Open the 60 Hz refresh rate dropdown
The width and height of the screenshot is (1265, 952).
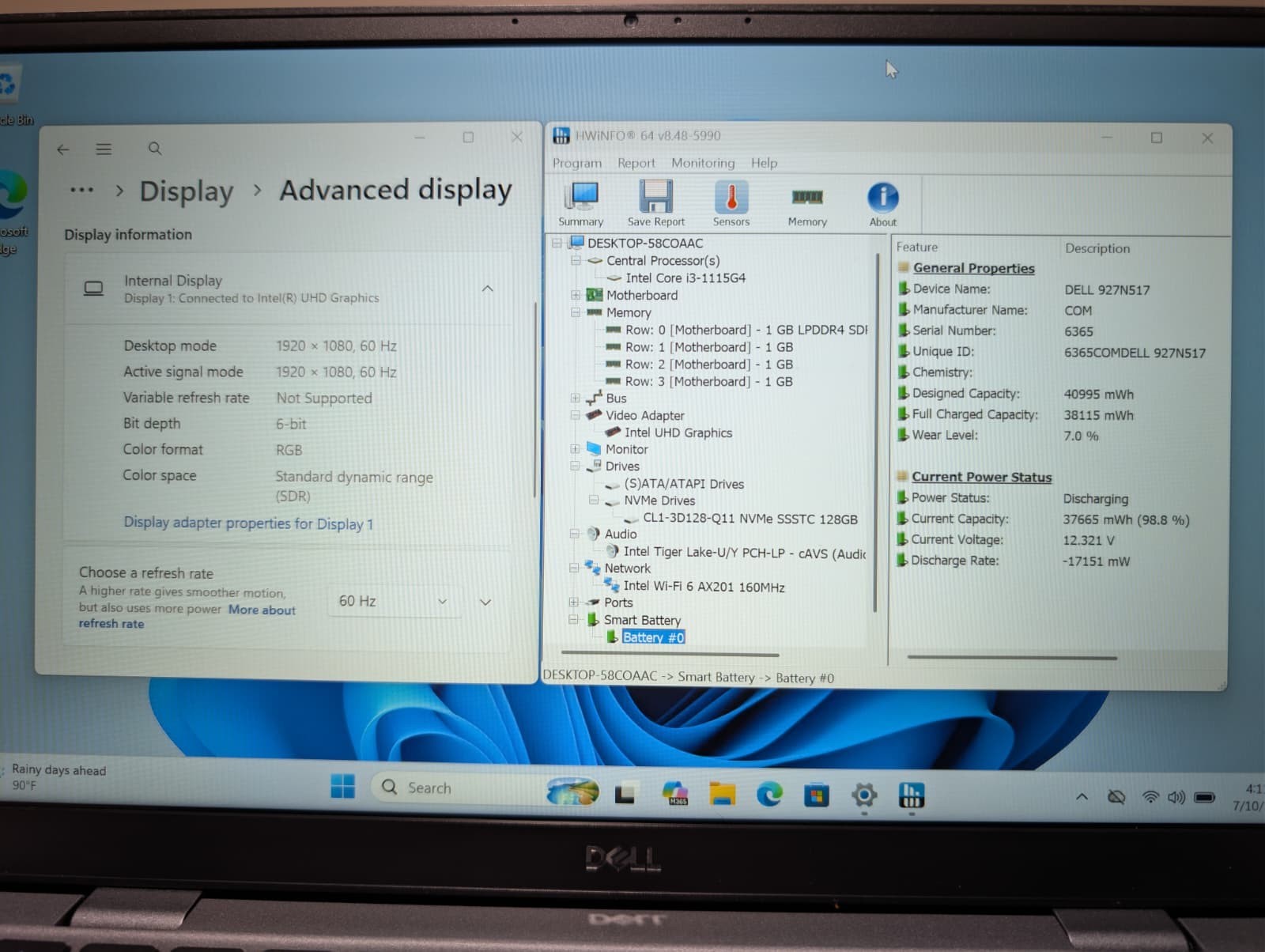(393, 601)
